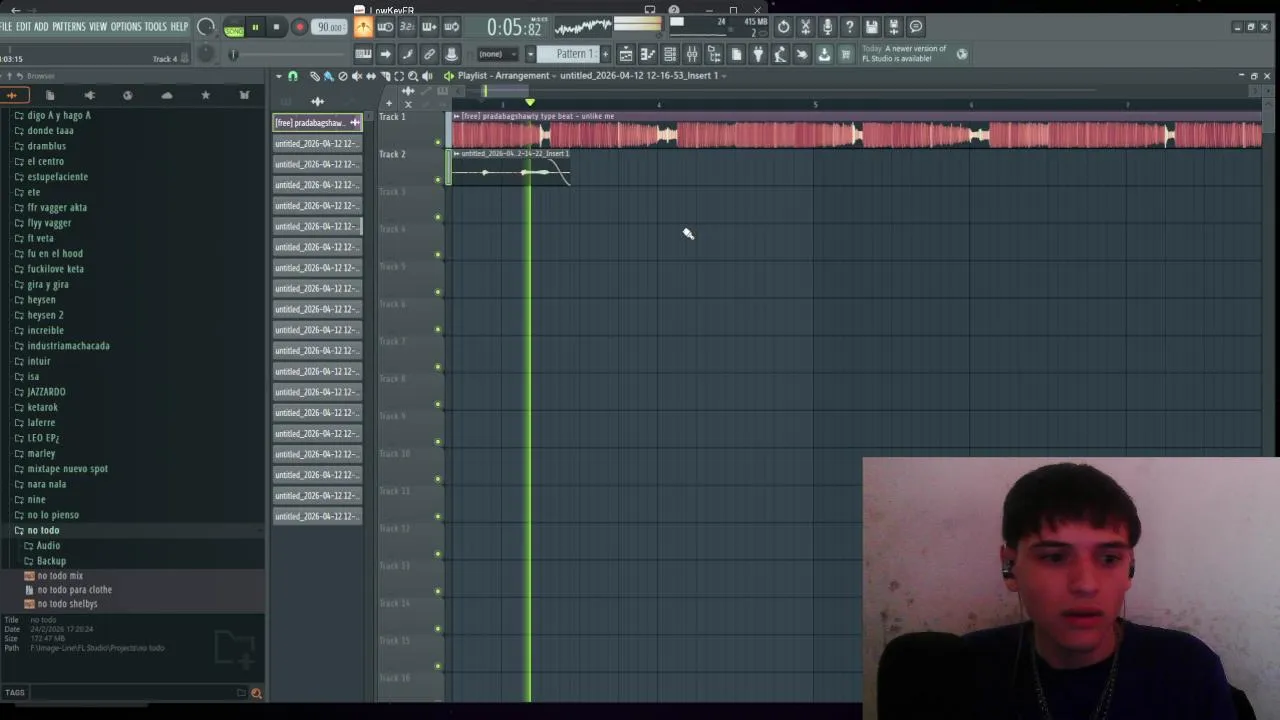Save project with floppy disk icon

[871, 26]
